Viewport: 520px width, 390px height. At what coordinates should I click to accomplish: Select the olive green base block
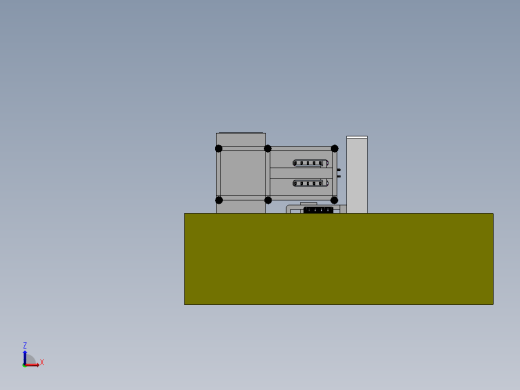tap(339, 259)
